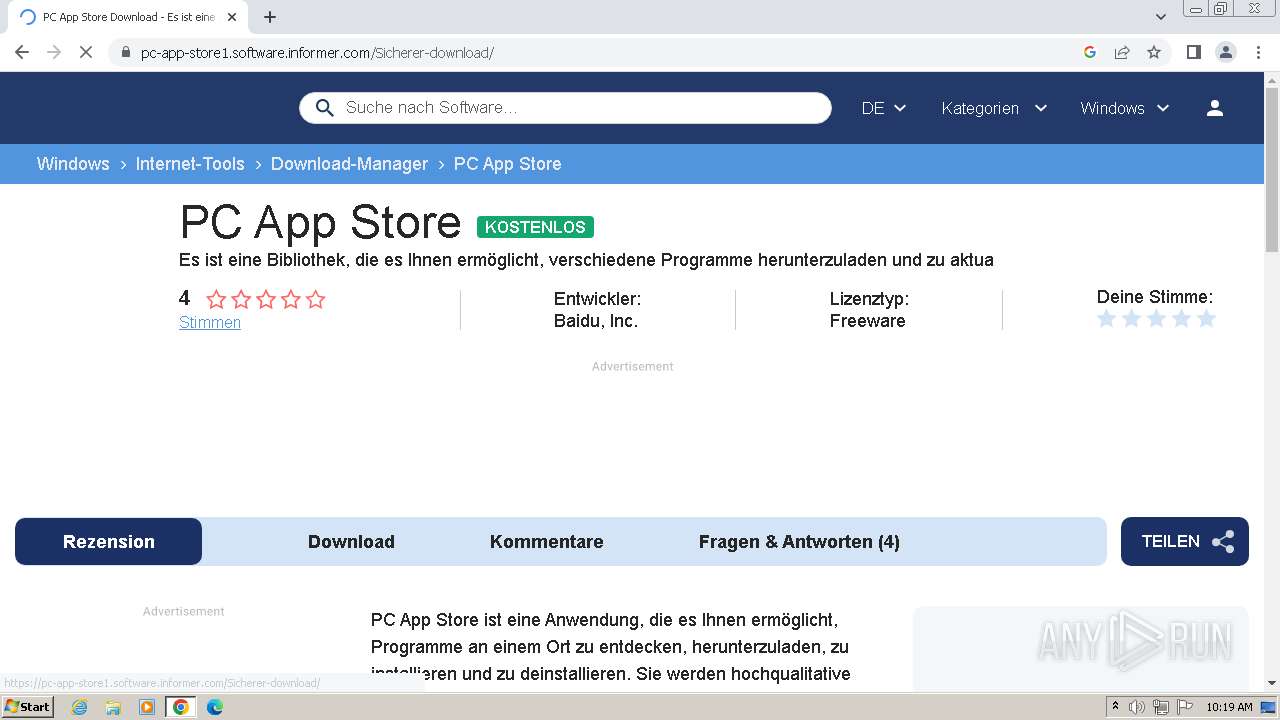Screen dimensions: 1280x720
Task: Show hidden tray icons arrow
Action: [x=1115, y=707]
